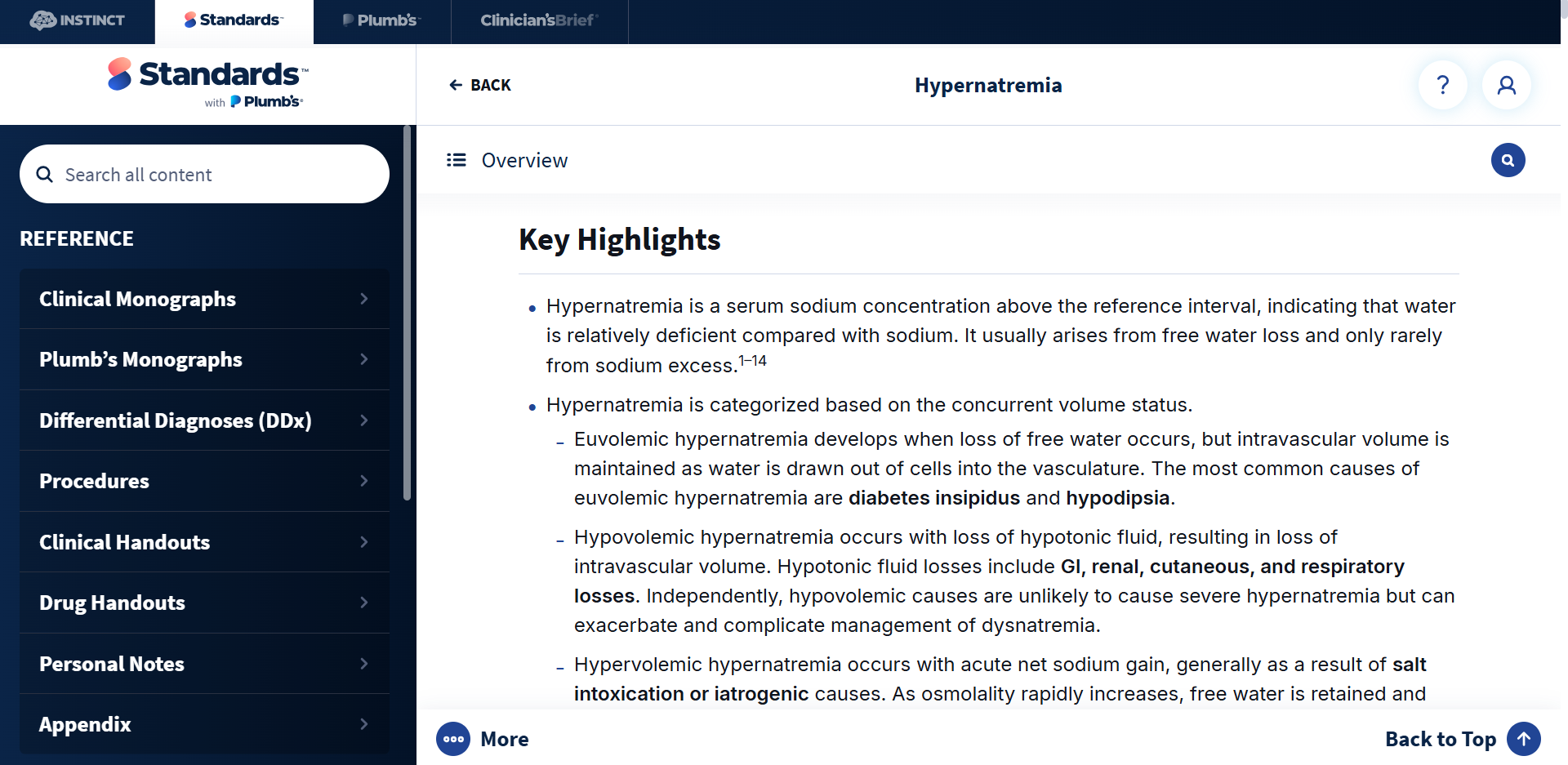Click the blue in-page search icon

click(1508, 160)
